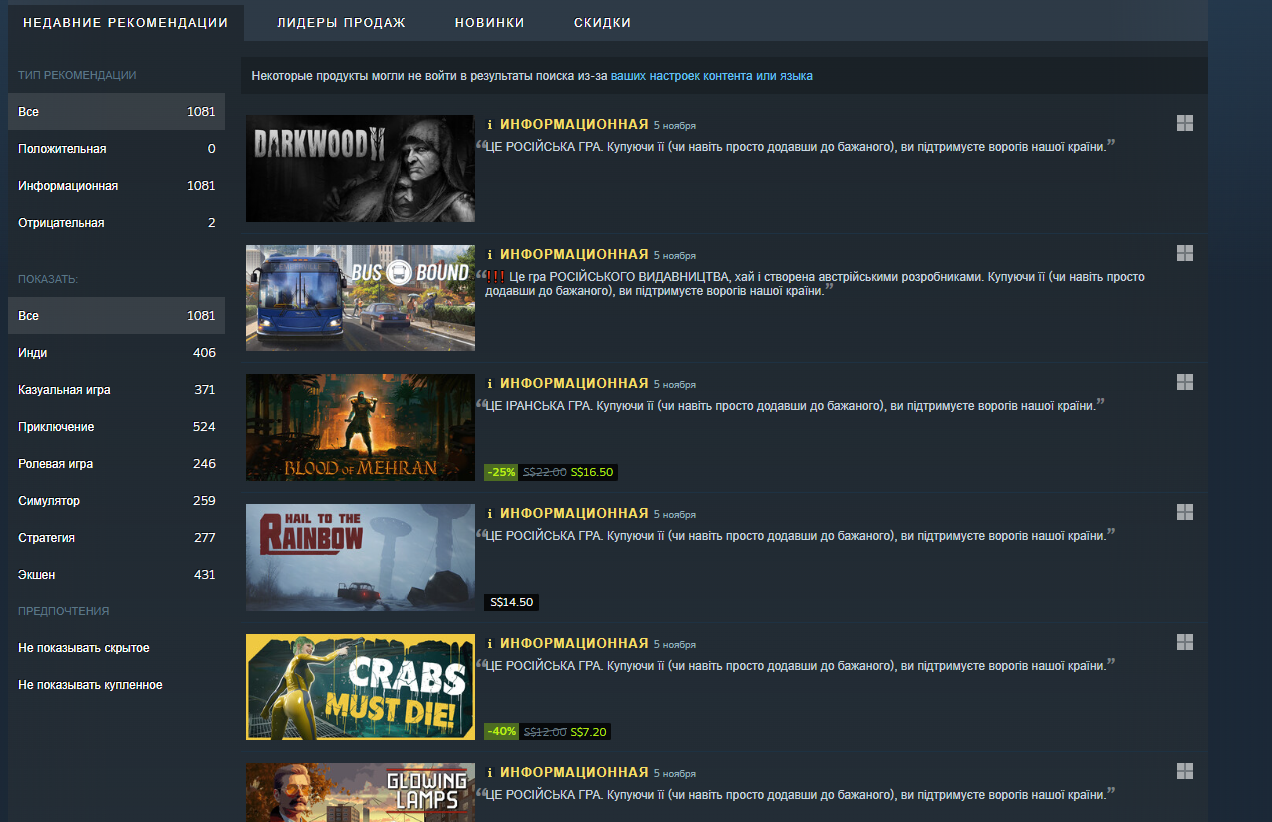Click the info icon beside Hail to the Rainbow recommendation

click(x=490, y=514)
